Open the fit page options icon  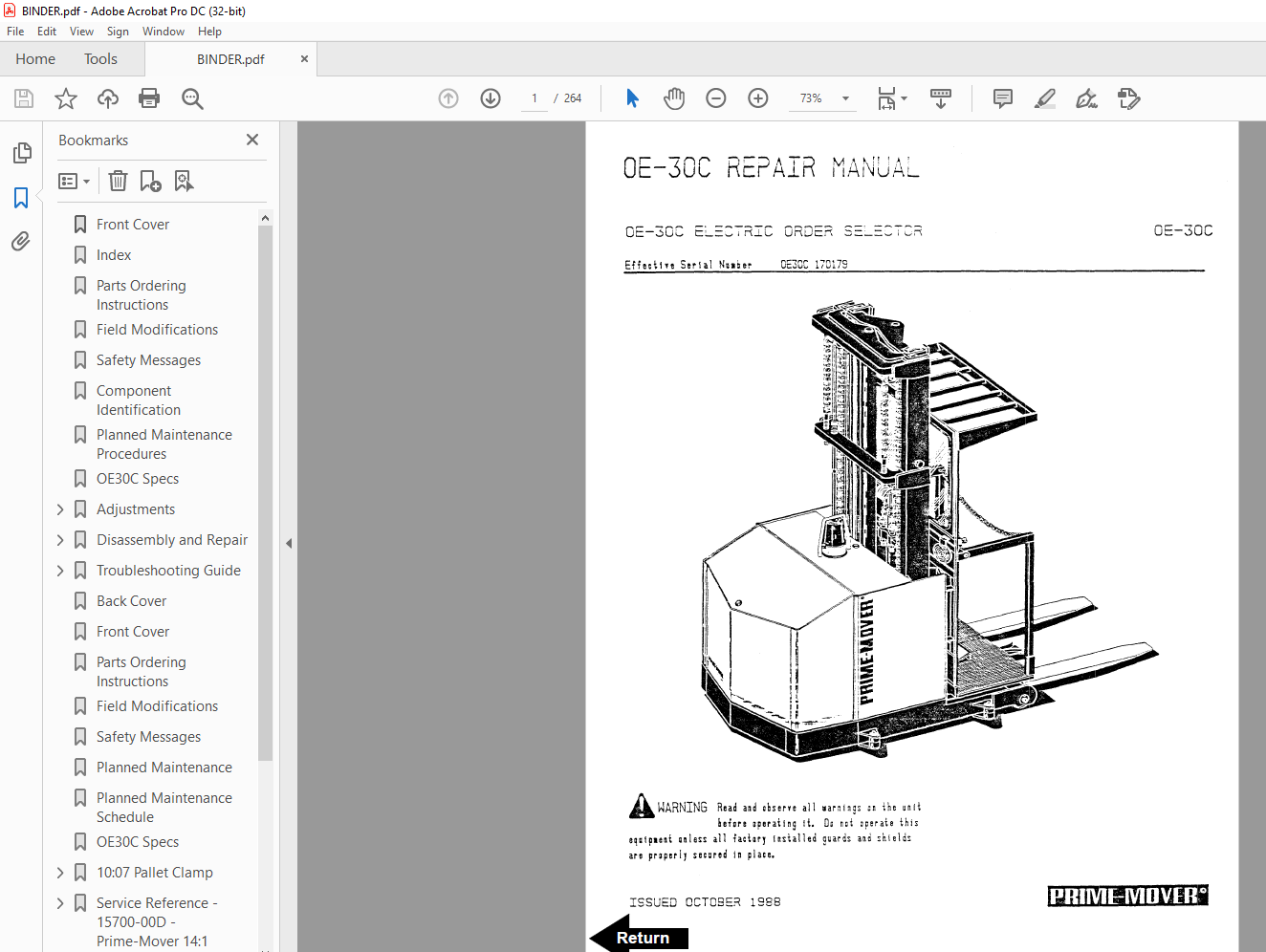(x=892, y=98)
